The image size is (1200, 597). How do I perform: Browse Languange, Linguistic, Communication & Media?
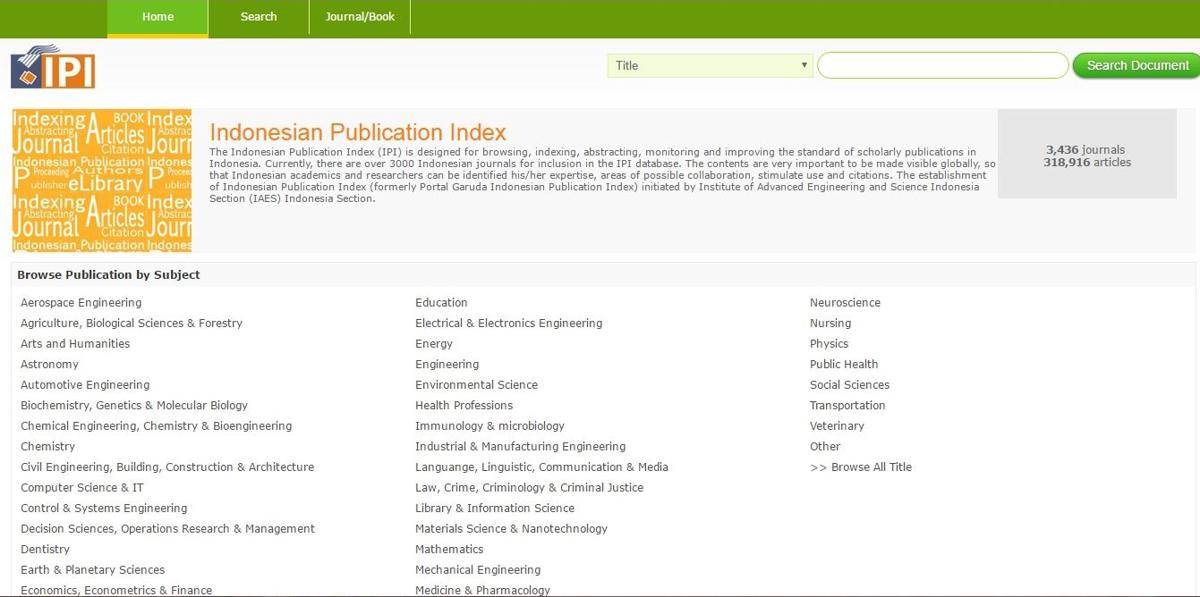[542, 467]
